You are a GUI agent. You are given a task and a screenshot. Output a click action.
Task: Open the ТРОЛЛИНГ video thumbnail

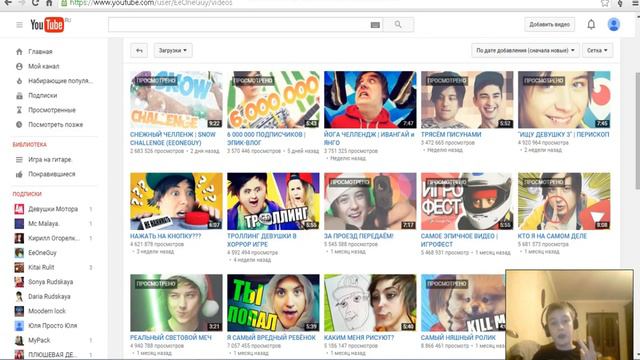(x=273, y=201)
